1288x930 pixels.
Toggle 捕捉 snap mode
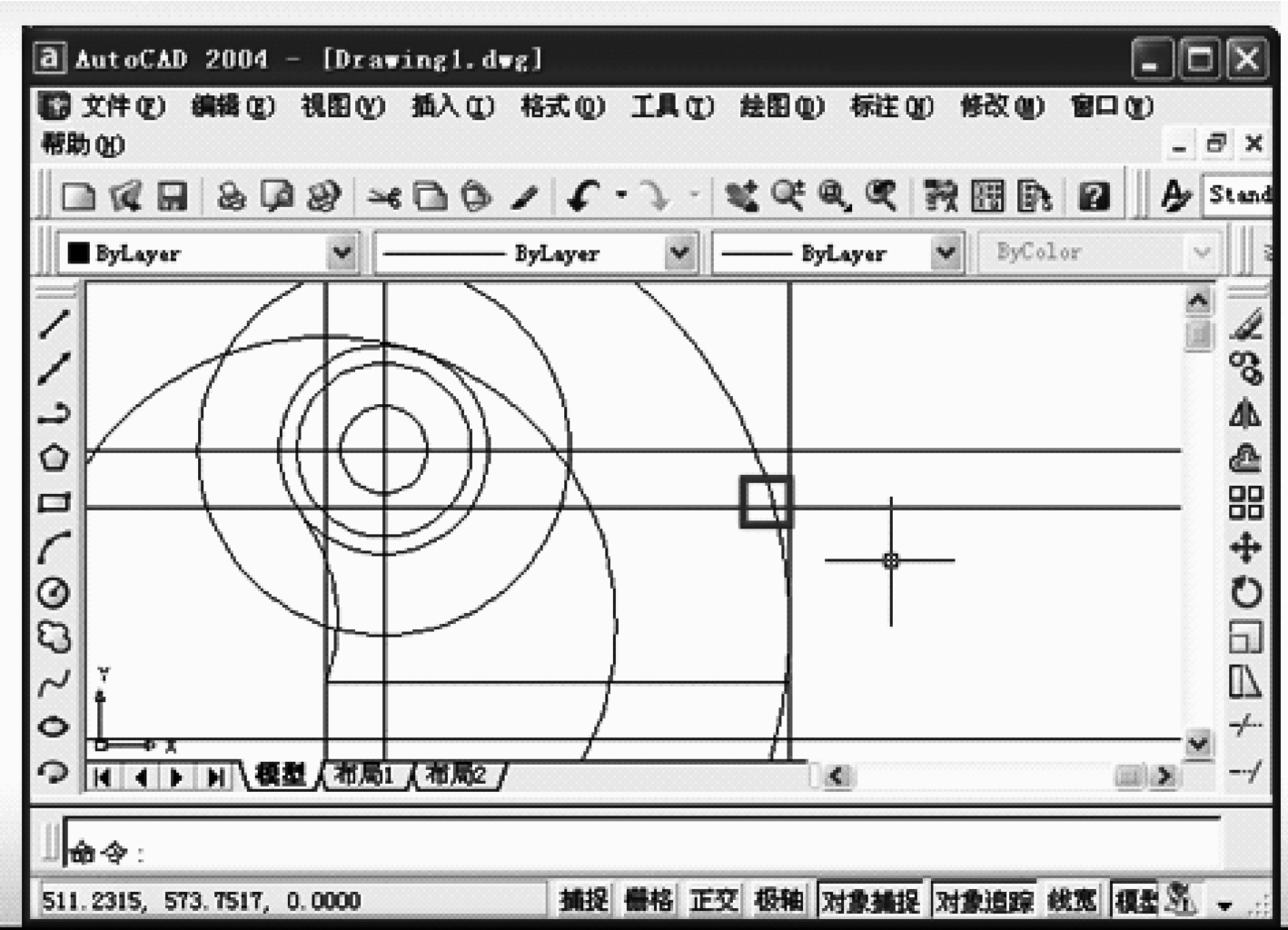(583, 900)
